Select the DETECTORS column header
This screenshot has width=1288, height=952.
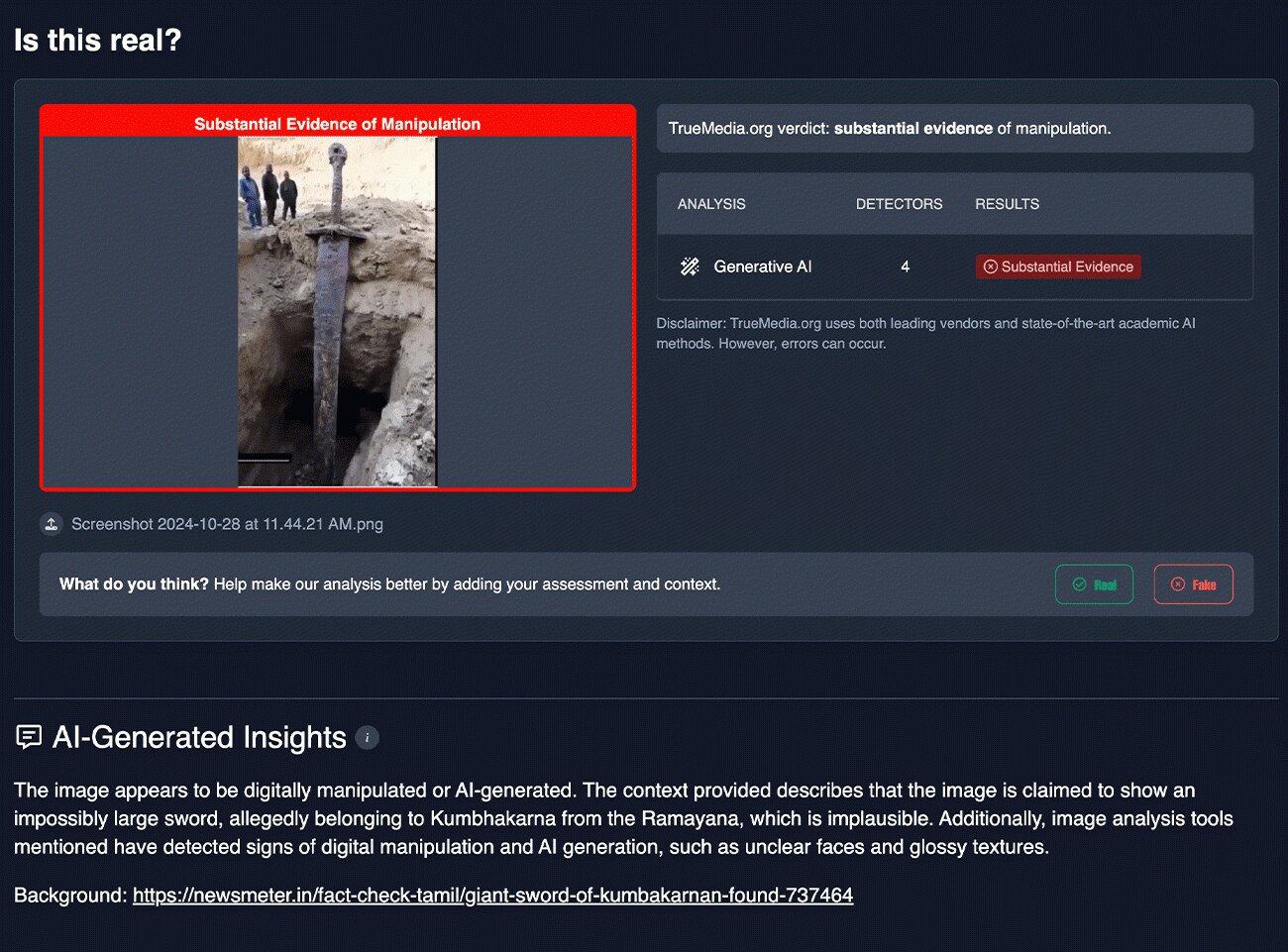(x=899, y=204)
